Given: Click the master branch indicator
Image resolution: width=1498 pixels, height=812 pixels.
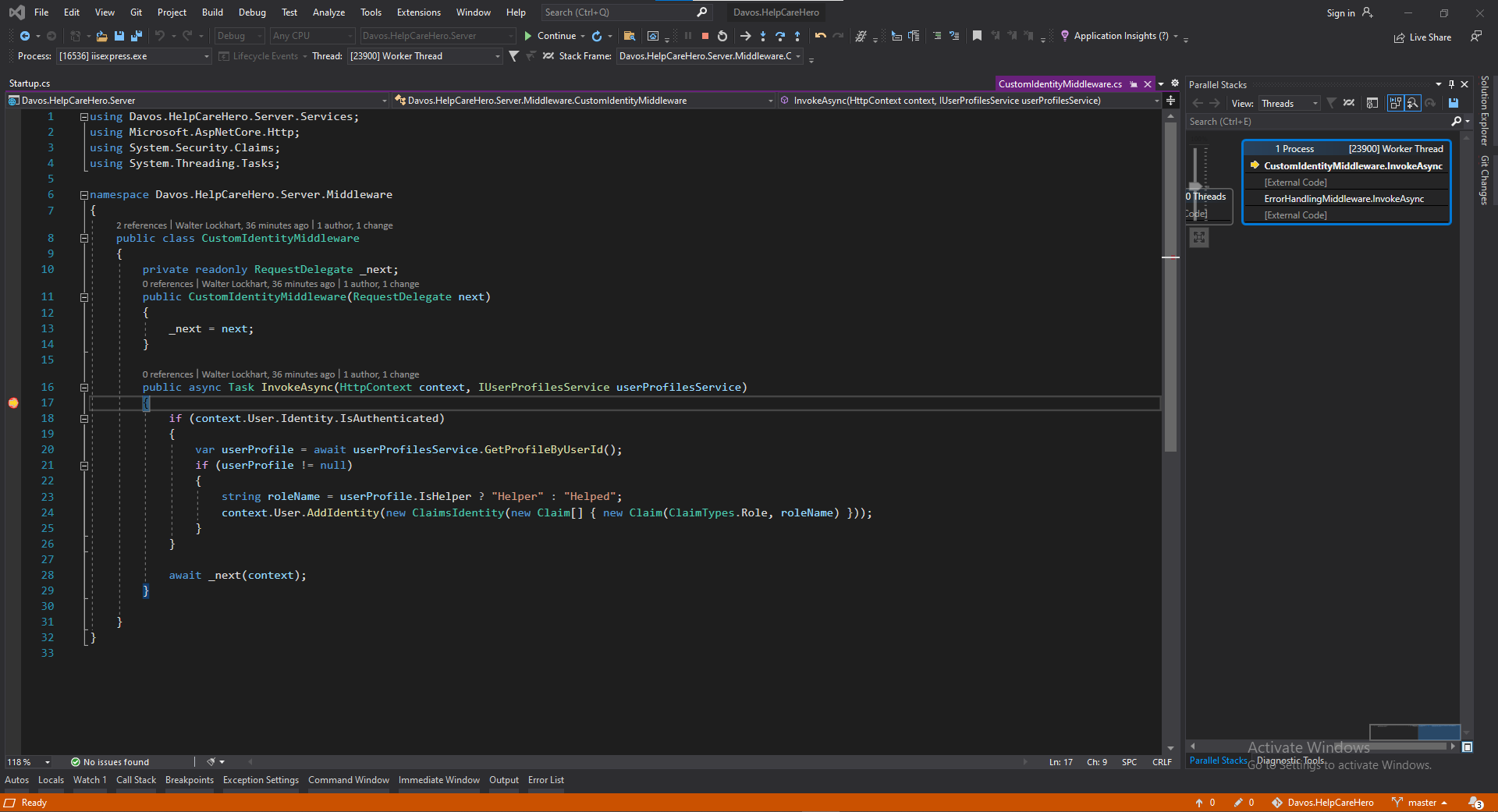Looking at the screenshot, I should point(1420,803).
